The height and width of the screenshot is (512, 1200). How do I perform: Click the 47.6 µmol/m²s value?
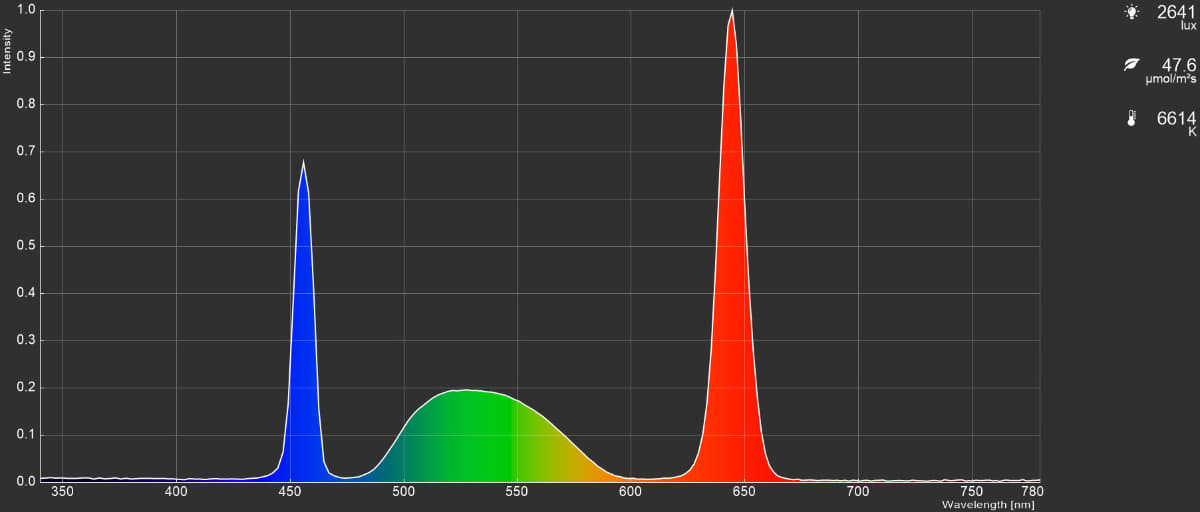click(1179, 65)
